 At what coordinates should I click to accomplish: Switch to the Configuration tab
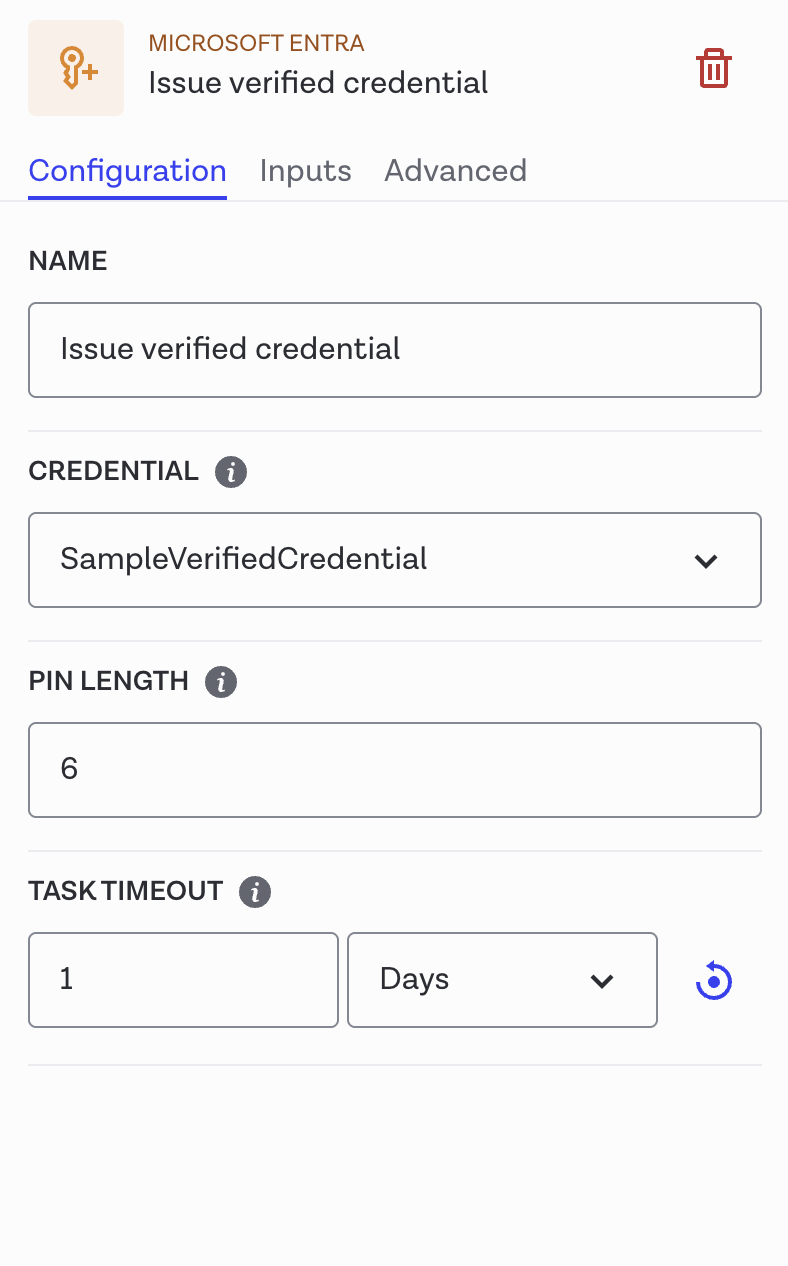pyautogui.click(x=127, y=171)
